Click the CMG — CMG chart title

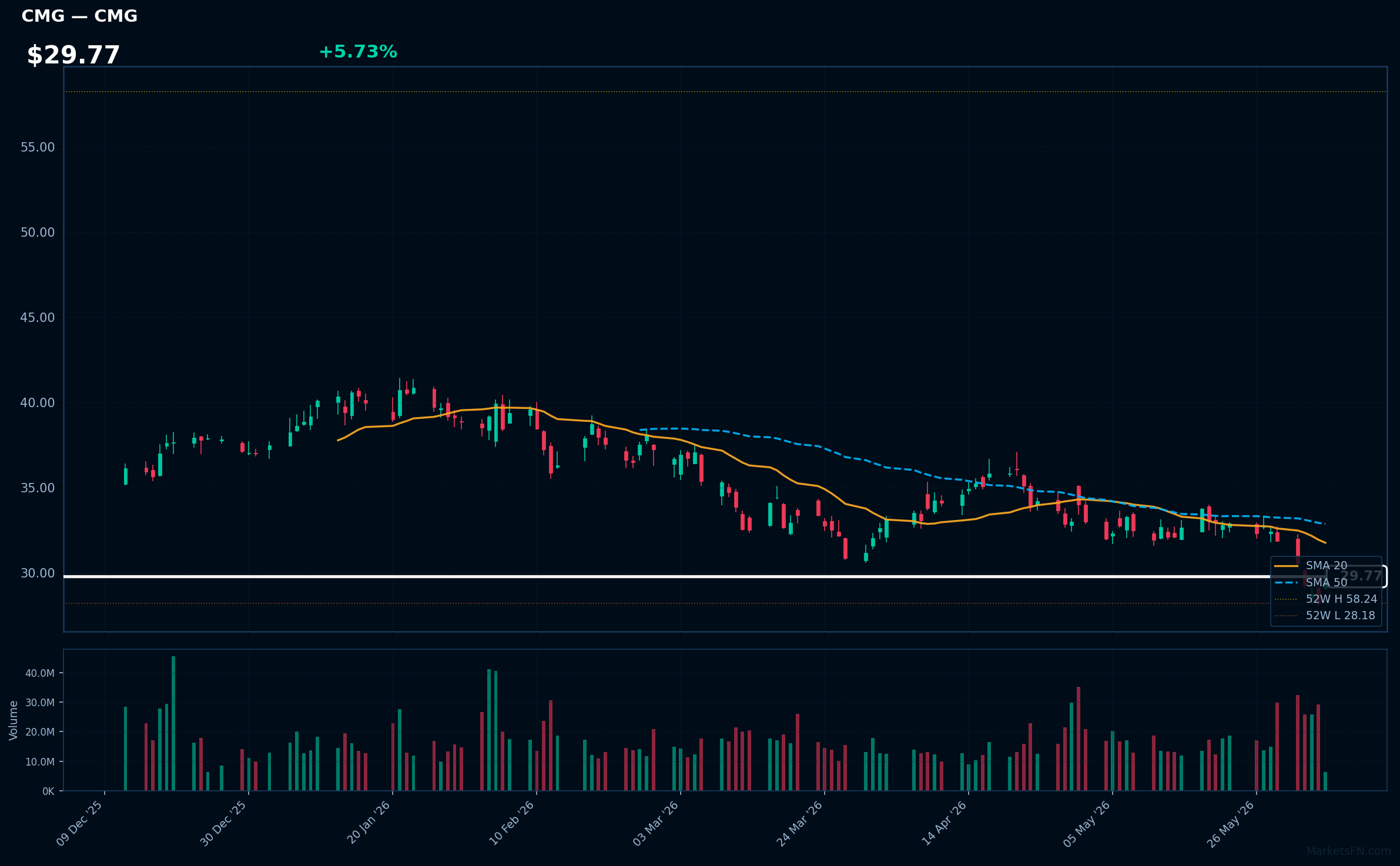[x=79, y=16]
